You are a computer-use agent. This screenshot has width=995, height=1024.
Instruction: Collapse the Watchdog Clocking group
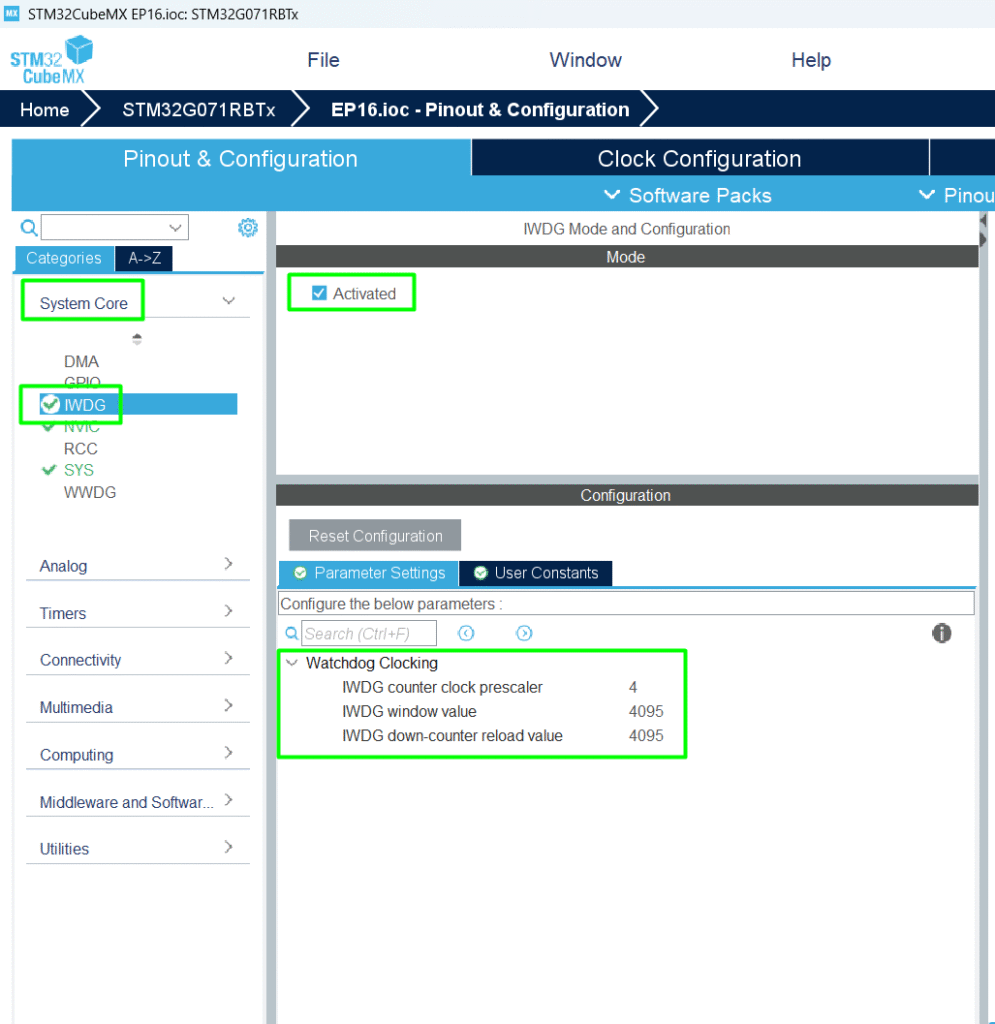pyautogui.click(x=291, y=663)
